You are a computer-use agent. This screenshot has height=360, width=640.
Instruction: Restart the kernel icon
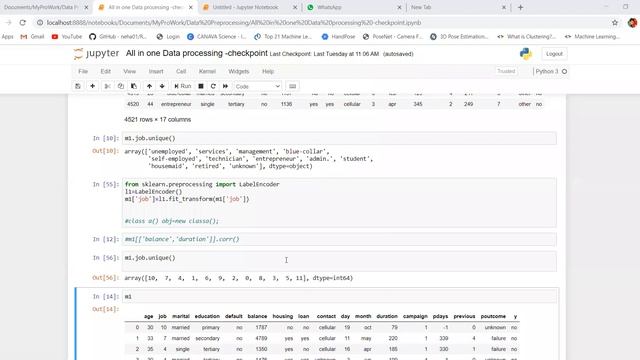[213, 86]
